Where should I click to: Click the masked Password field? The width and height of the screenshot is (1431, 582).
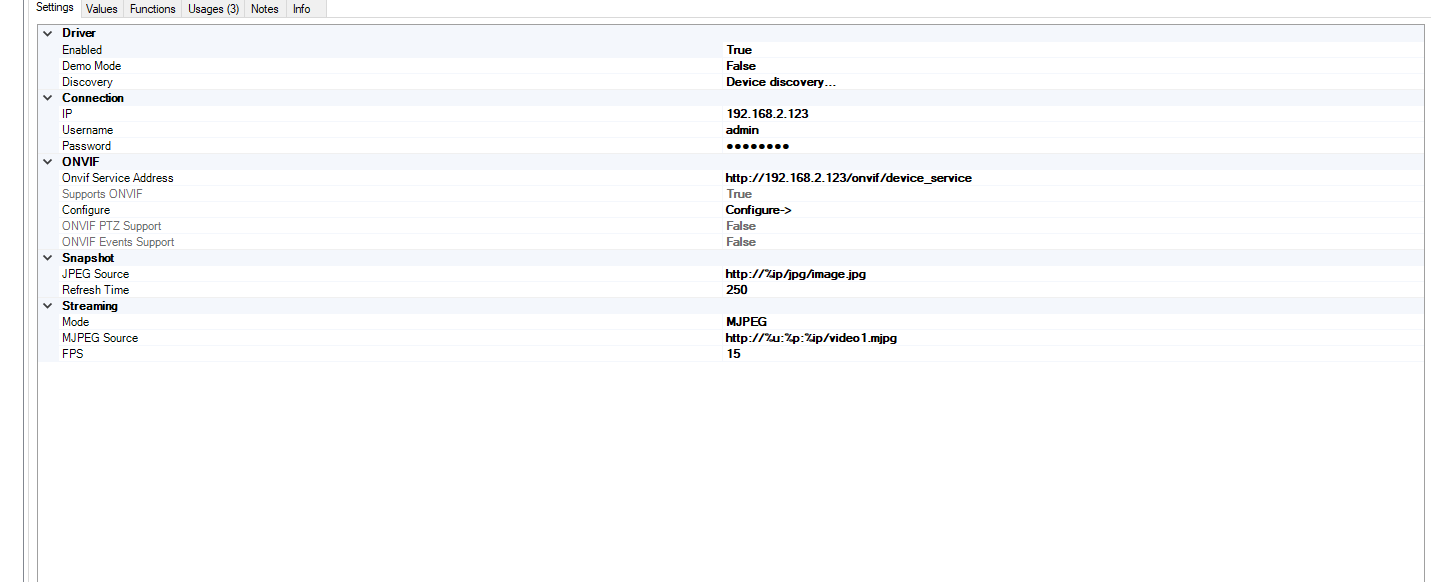click(757, 146)
